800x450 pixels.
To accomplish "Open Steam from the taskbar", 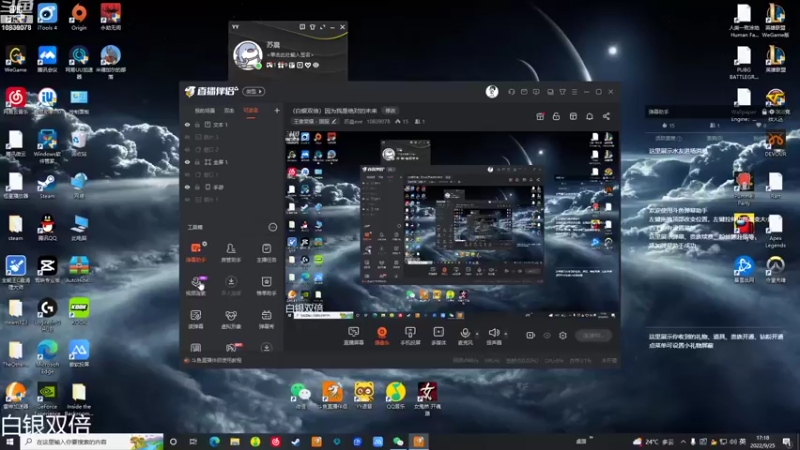I will pyautogui.click(x=296, y=441).
